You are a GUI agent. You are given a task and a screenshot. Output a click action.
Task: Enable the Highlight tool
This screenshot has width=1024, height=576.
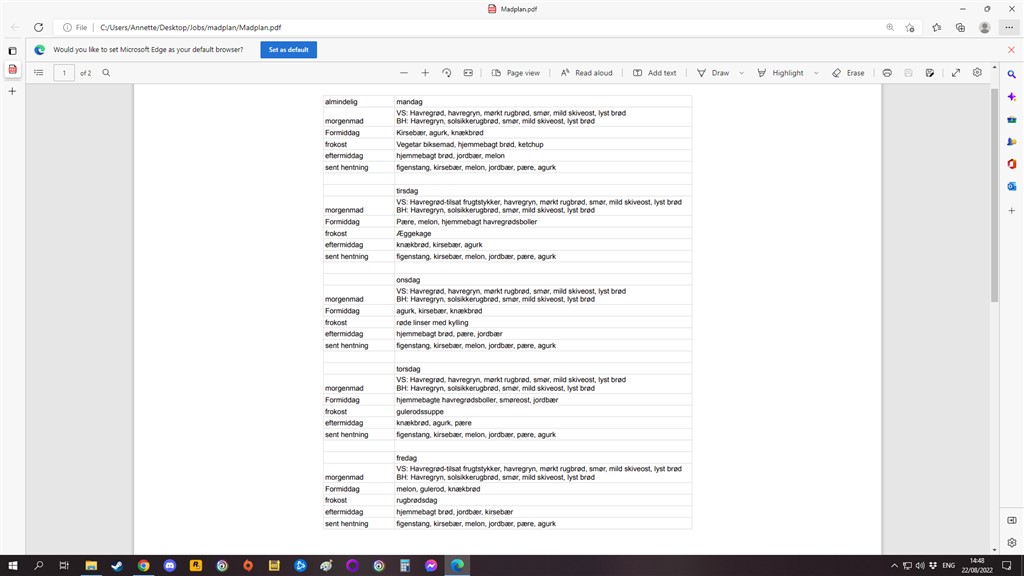coord(780,73)
